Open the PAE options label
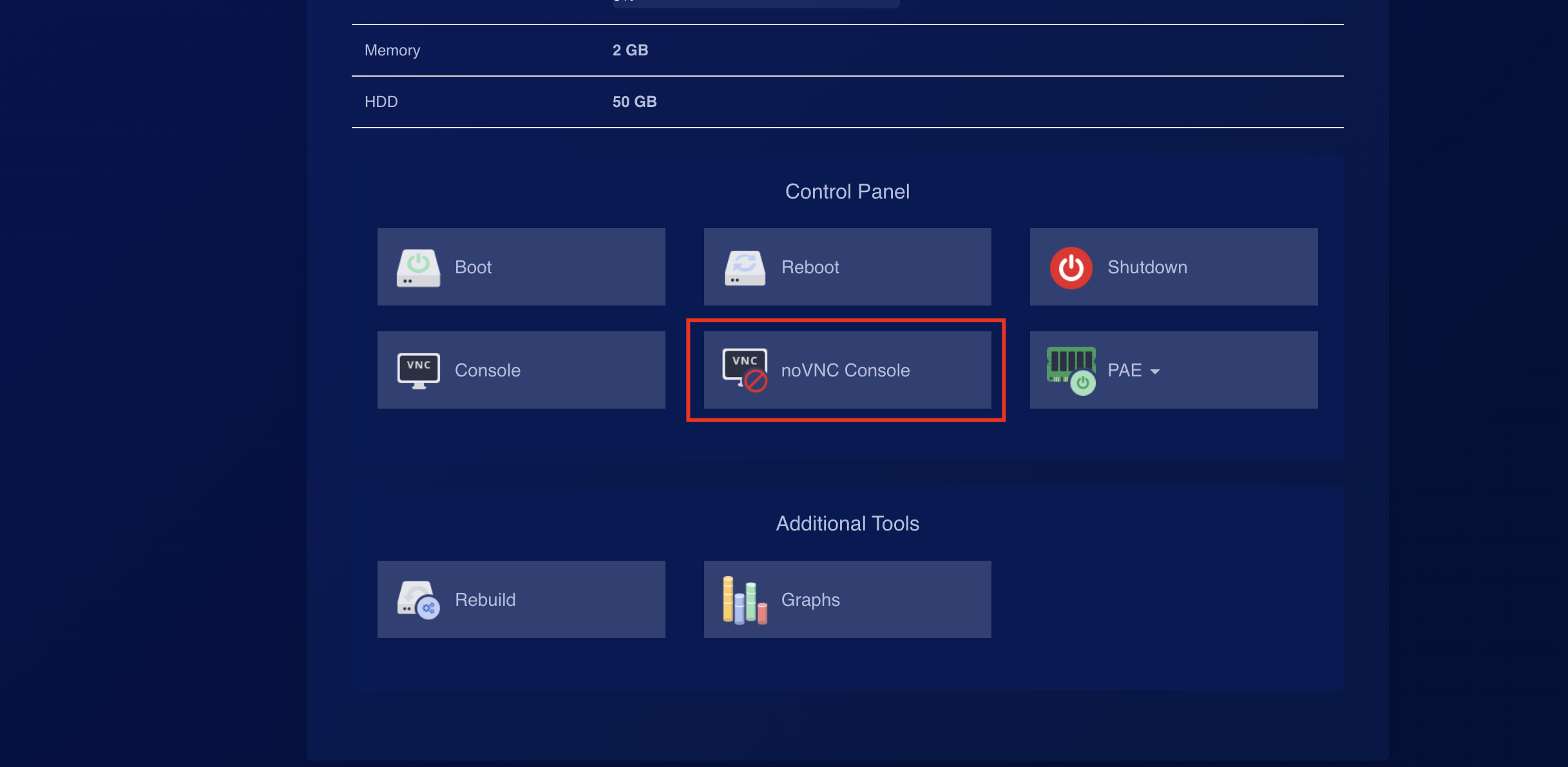The height and width of the screenshot is (767, 1568). (1124, 371)
